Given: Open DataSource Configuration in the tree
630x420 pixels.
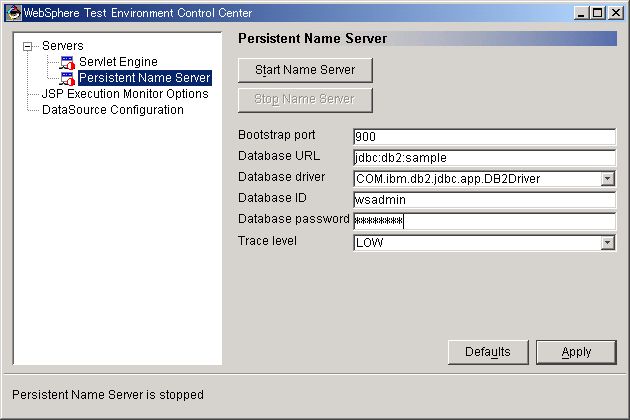Looking at the screenshot, I should tap(112, 110).
